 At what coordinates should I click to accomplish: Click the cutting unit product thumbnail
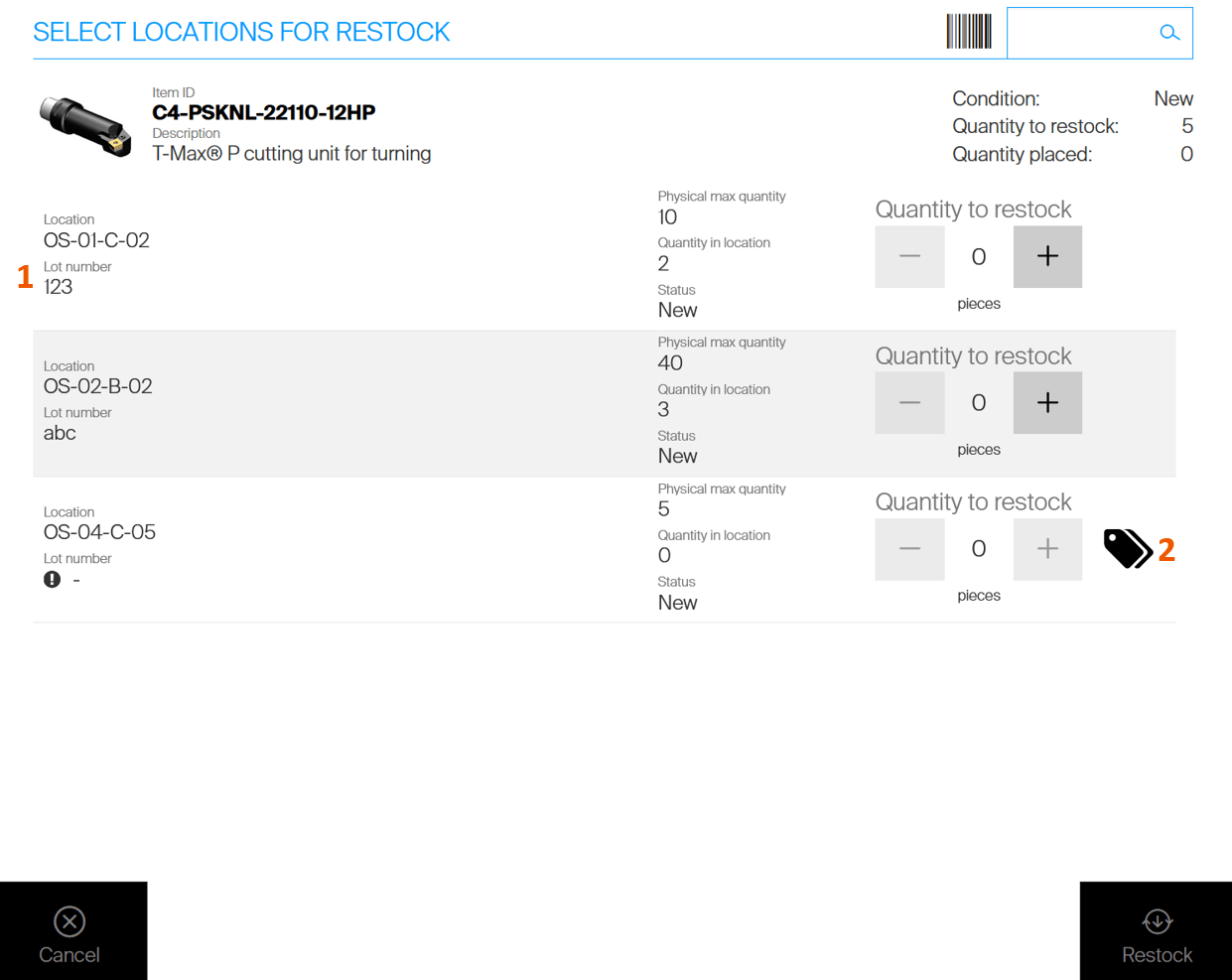pyautogui.click(x=85, y=126)
